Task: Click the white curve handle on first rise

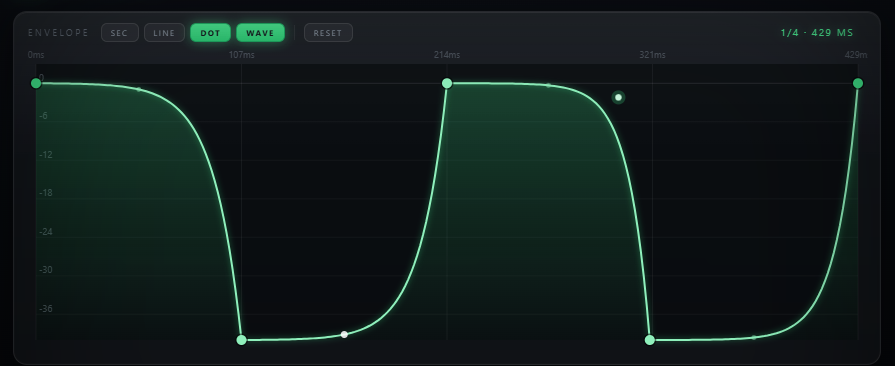Action: pos(344,335)
